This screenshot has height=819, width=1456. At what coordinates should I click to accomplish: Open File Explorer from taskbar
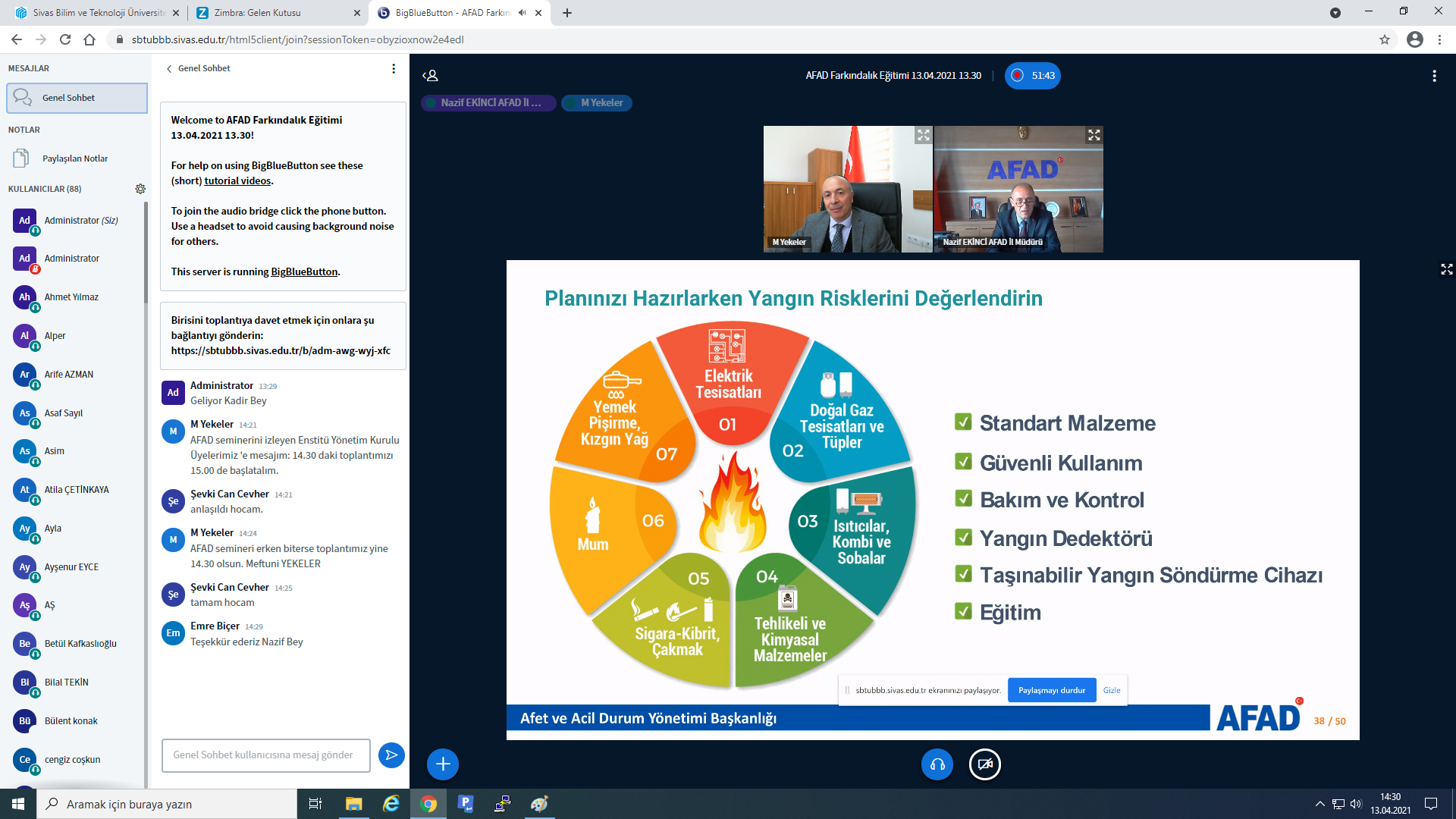[x=353, y=804]
